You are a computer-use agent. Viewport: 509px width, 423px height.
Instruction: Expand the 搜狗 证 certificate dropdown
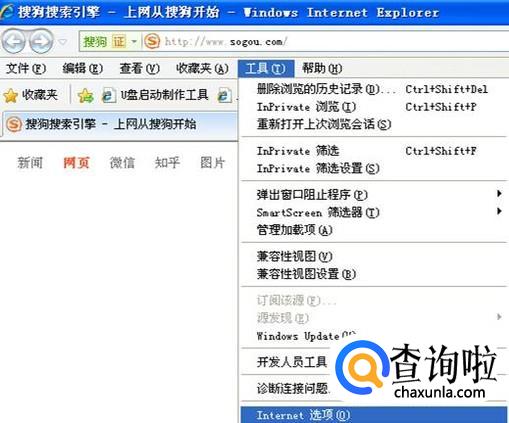(134, 42)
